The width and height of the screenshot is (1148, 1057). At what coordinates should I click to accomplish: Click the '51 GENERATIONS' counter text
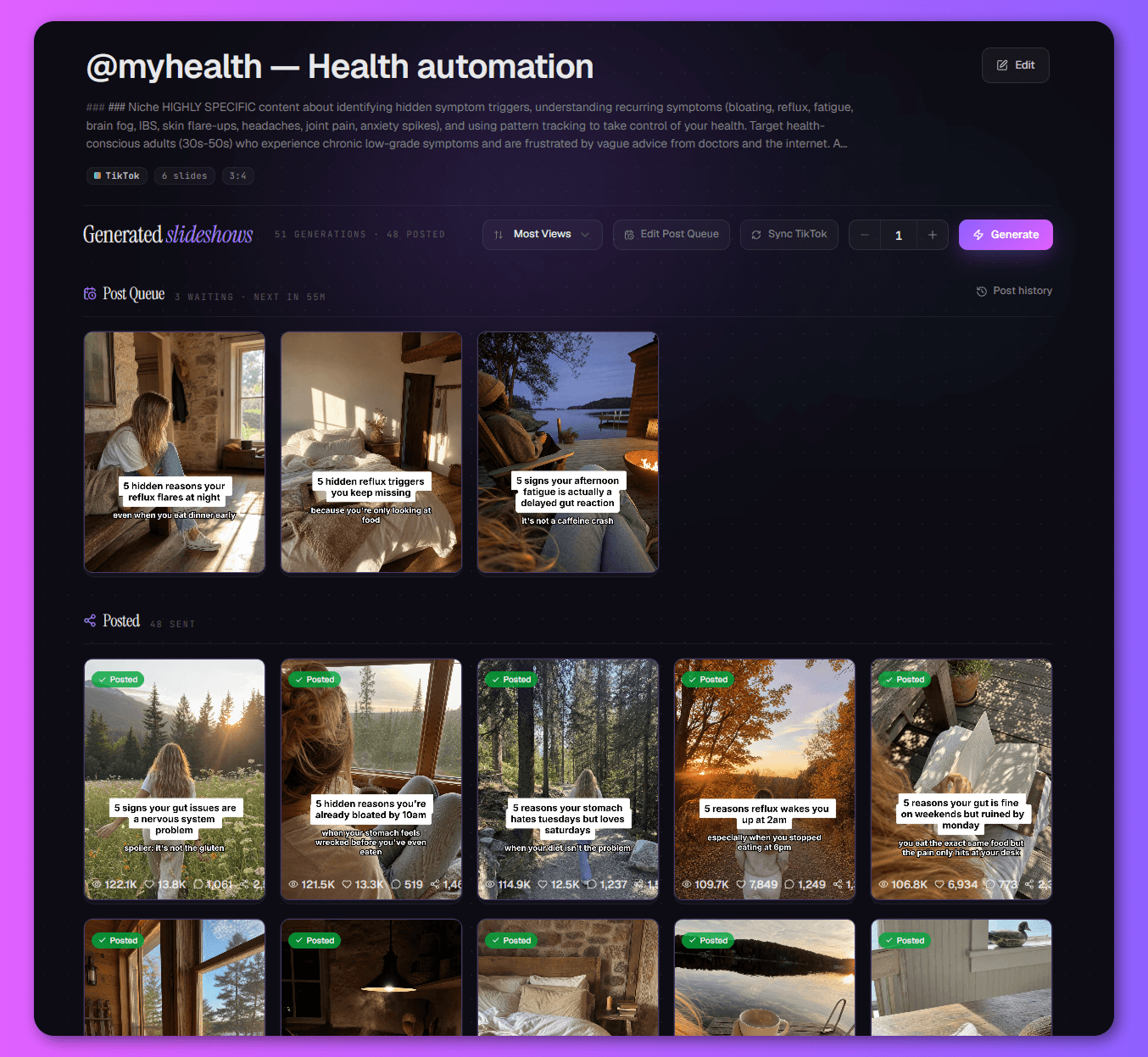320,235
